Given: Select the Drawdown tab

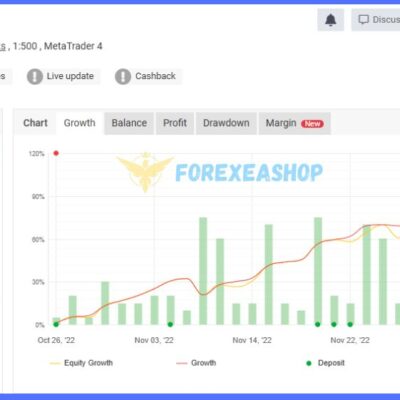Looking at the screenshot, I should click(x=226, y=123).
